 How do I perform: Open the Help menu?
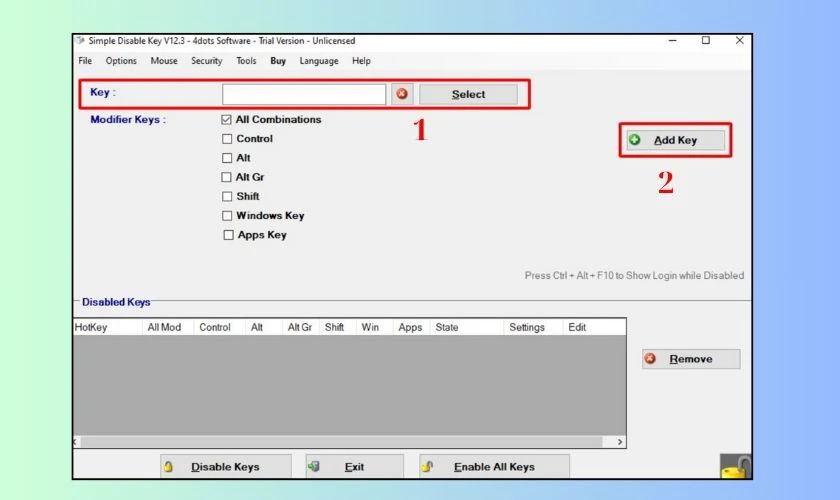click(361, 61)
